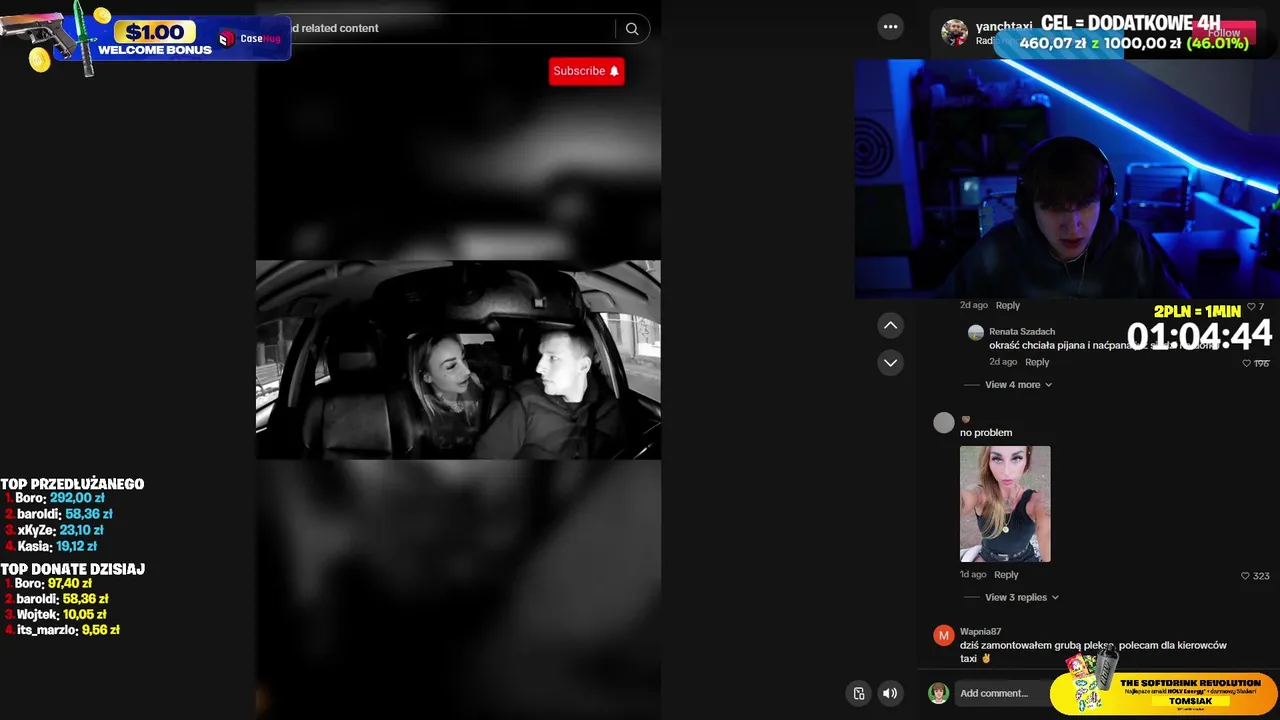1280x720 pixels.
Task: Click the Add comment input box
Action: click(x=1003, y=693)
